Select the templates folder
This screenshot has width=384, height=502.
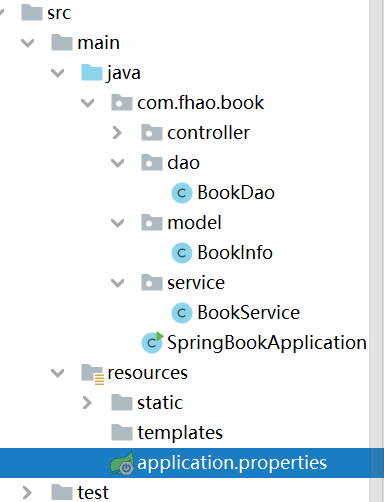click(x=180, y=433)
